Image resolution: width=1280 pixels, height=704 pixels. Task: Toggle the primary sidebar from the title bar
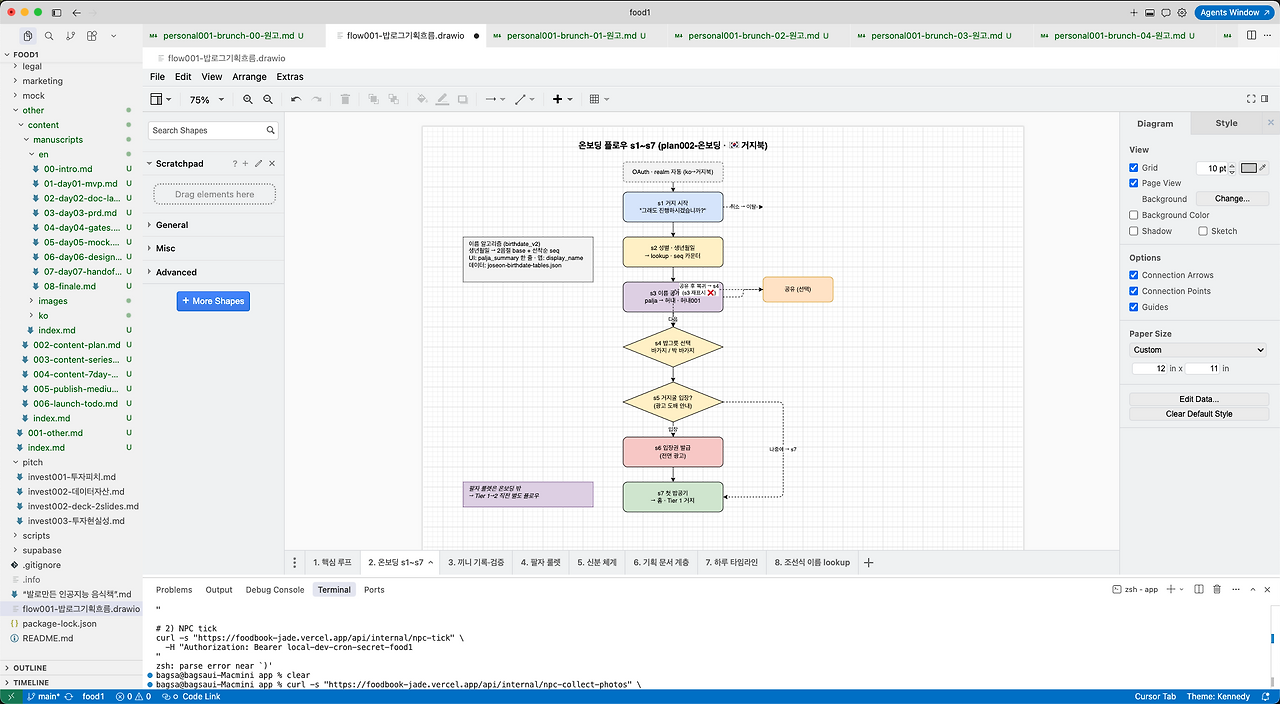pos(56,12)
